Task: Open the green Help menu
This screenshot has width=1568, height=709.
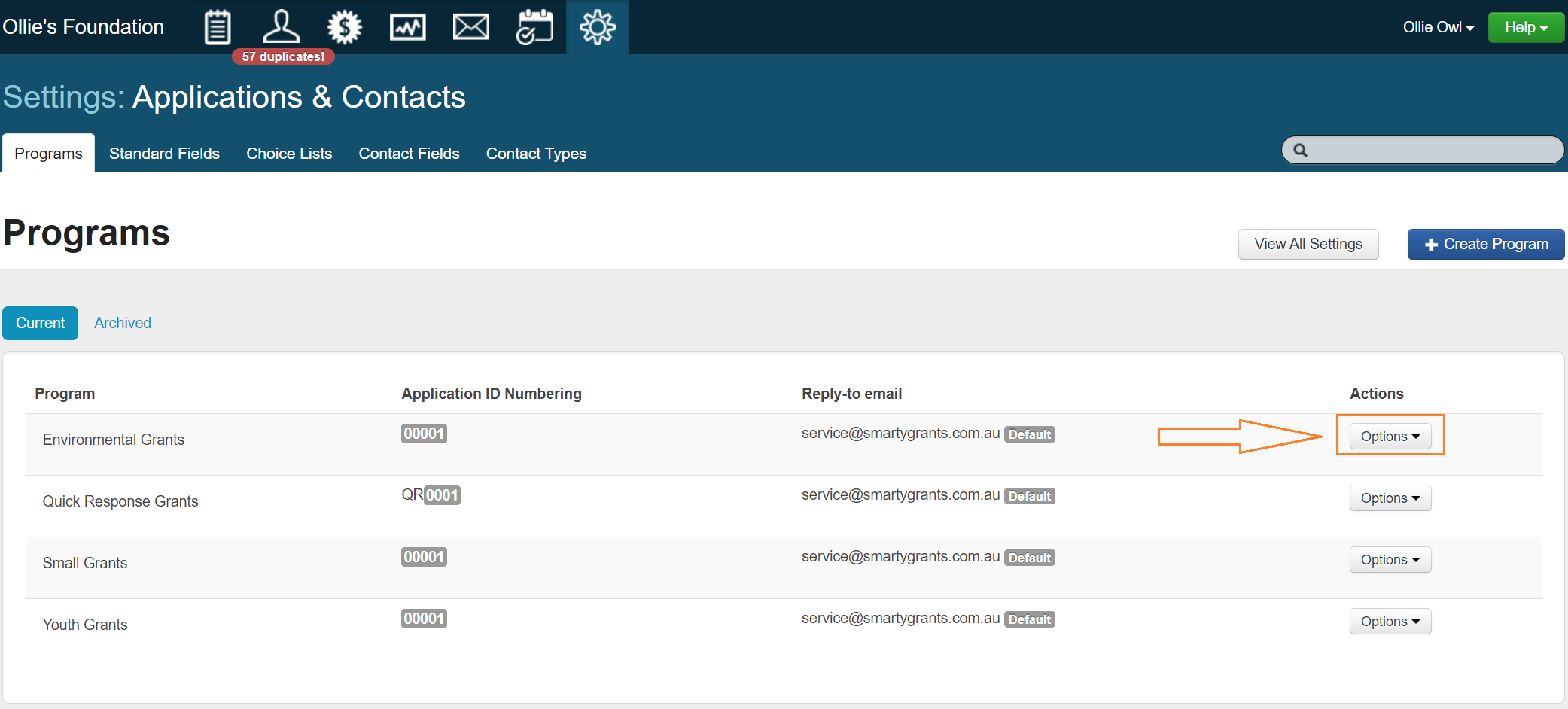Action: coord(1525,28)
